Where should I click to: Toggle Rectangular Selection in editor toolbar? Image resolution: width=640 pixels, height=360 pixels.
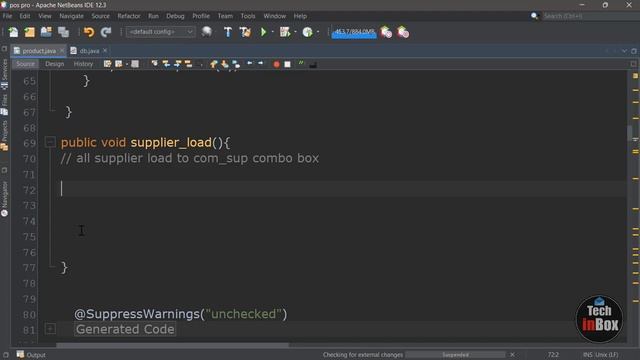[200, 64]
